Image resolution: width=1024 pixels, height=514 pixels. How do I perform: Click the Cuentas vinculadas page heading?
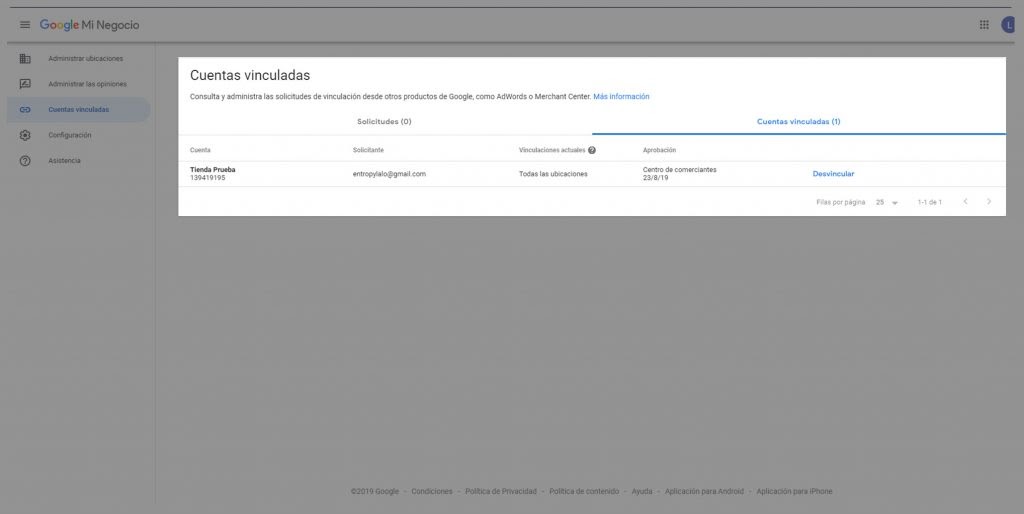(x=250, y=75)
